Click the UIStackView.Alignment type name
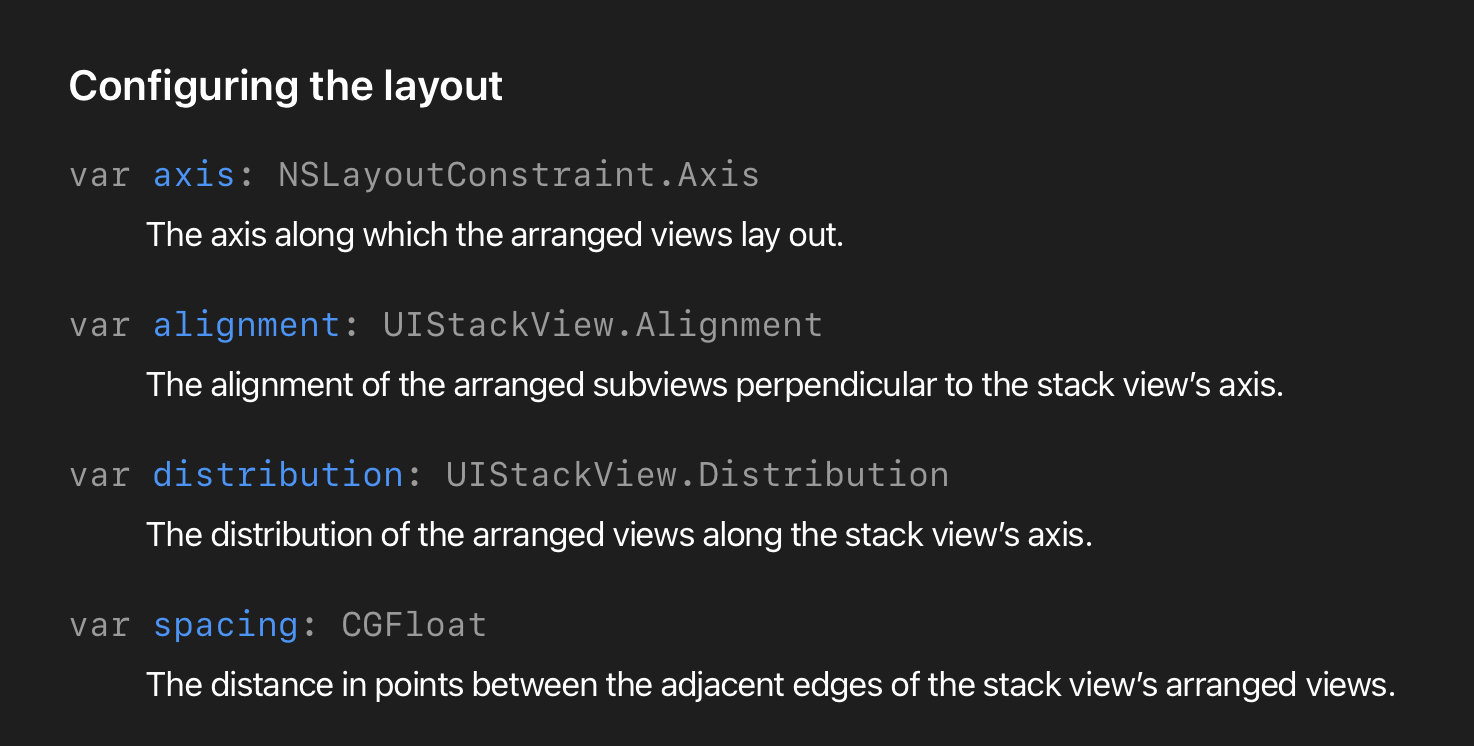1474x746 pixels. coord(602,325)
